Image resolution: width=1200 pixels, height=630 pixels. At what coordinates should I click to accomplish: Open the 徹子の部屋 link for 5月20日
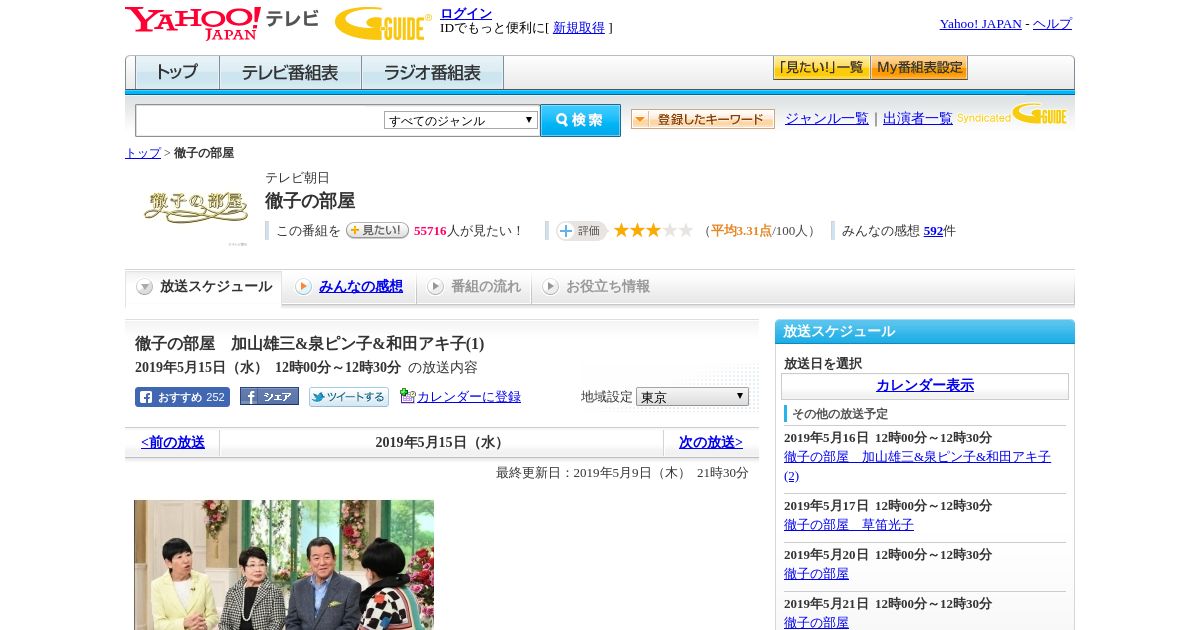tap(816, 574)
